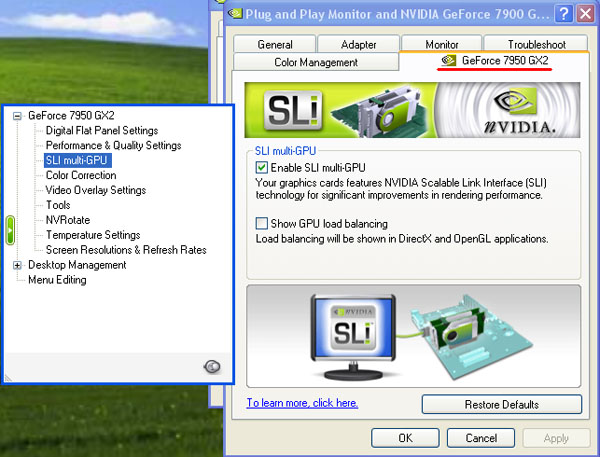The height and width of the screenshot is (457, 600).
Task: Select Digital Flat Panel Settings in tree
Action: click(102, 131)
